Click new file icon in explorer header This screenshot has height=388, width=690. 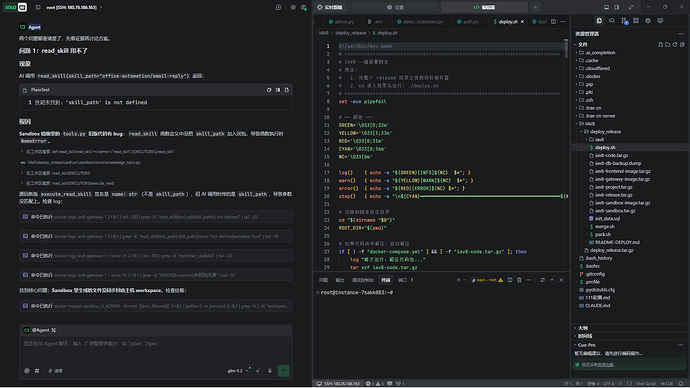tap(661, 44)
